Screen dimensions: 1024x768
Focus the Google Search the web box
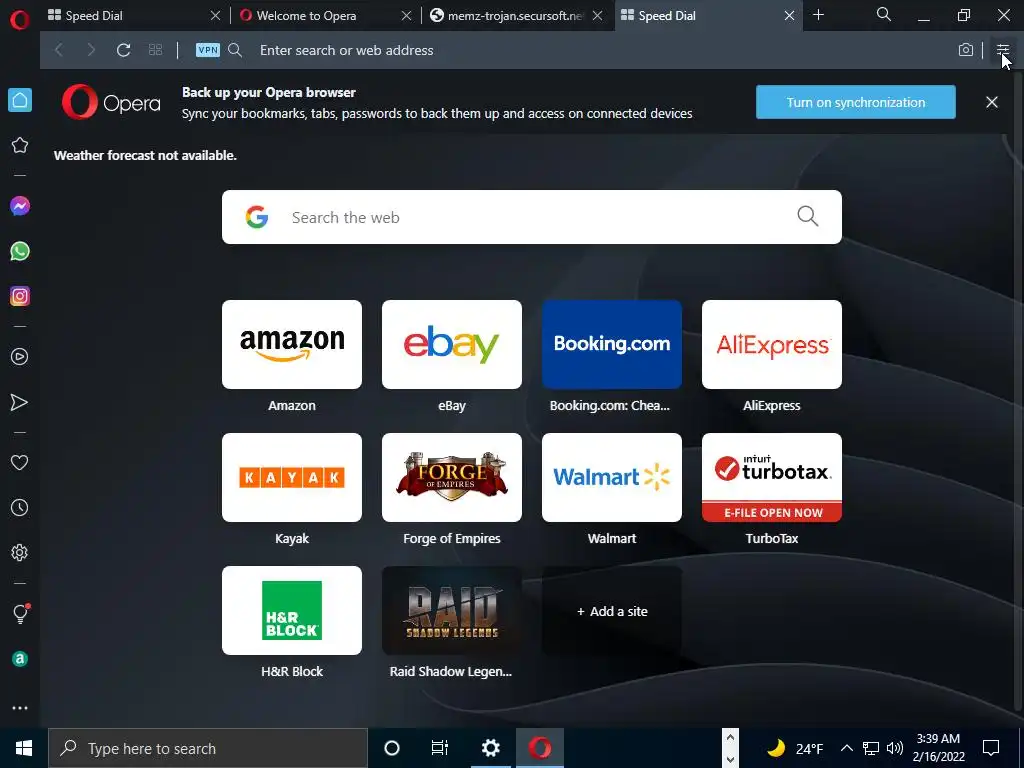click(x=532, y=217)
